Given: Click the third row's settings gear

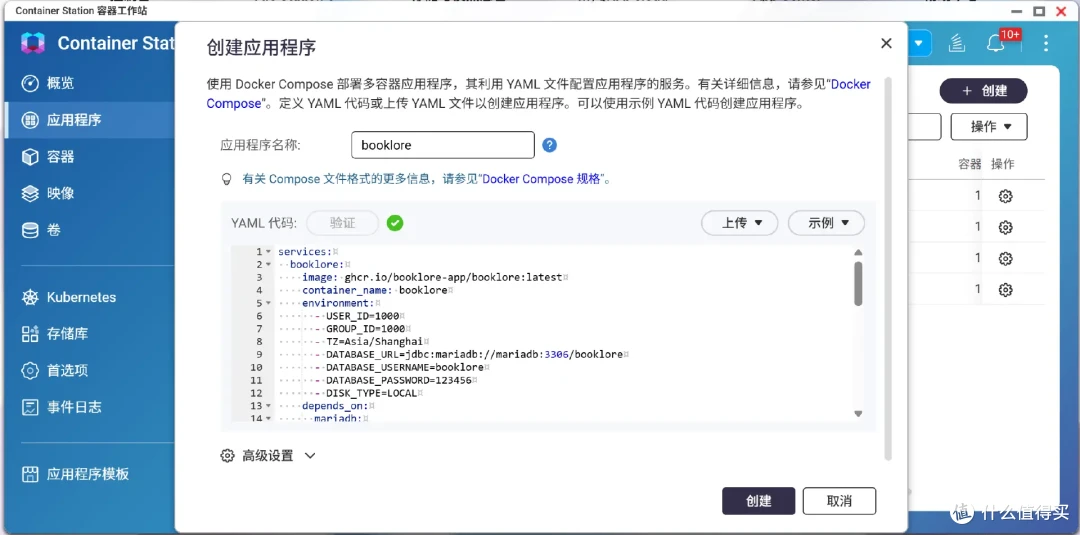Looking at the screenshot, I should [x=1006, y=258].
